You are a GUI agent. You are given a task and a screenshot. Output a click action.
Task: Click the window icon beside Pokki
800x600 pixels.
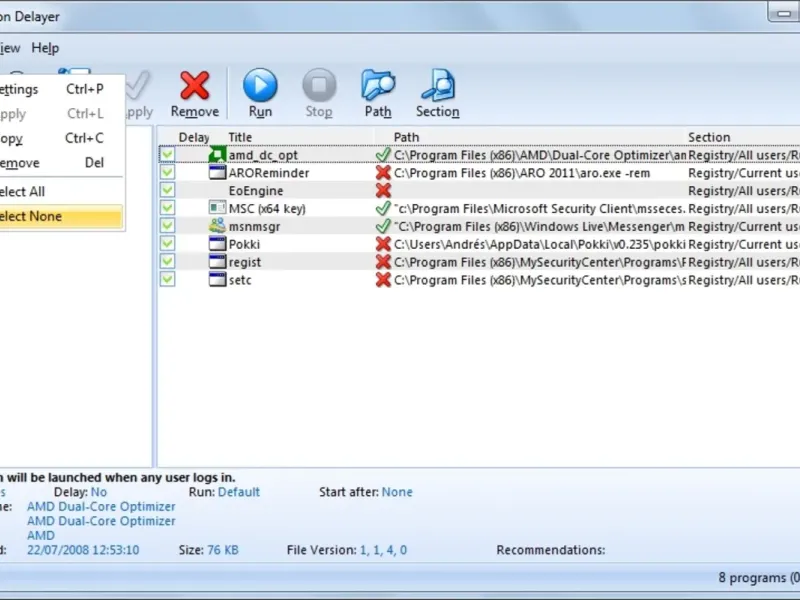217,243
